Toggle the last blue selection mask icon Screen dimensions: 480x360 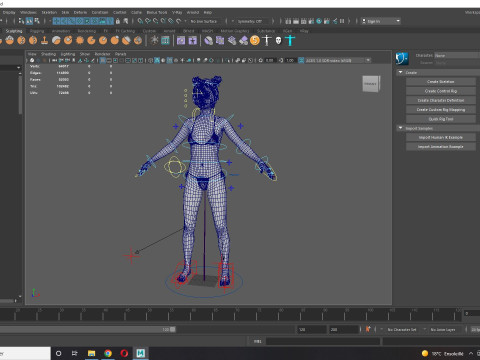point(110,21)
